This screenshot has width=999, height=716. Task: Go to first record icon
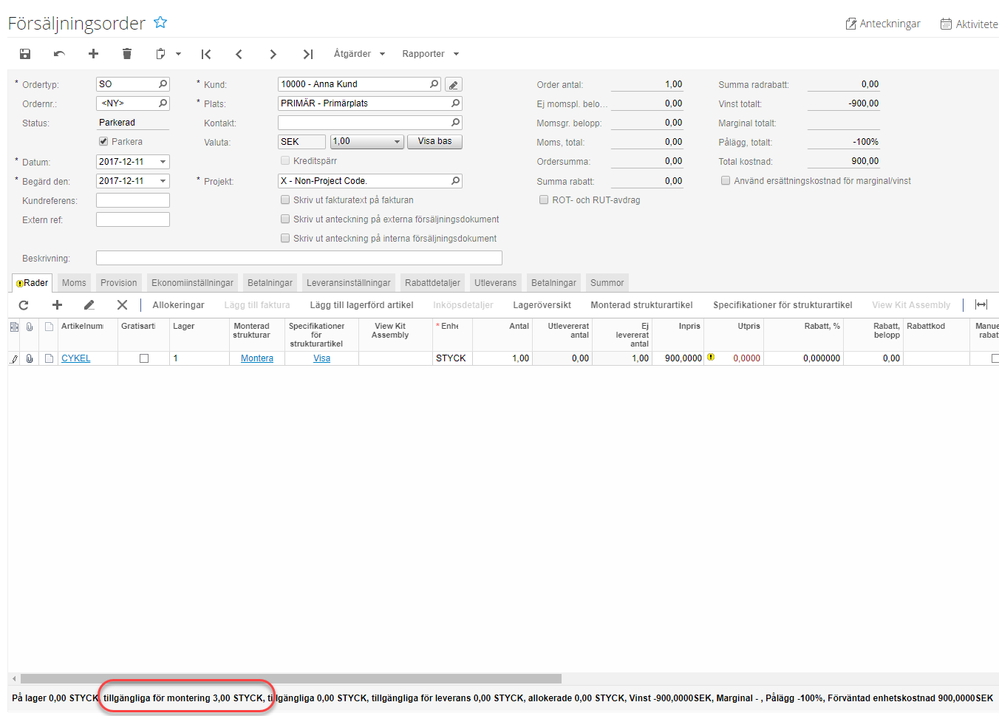point(206,54)
